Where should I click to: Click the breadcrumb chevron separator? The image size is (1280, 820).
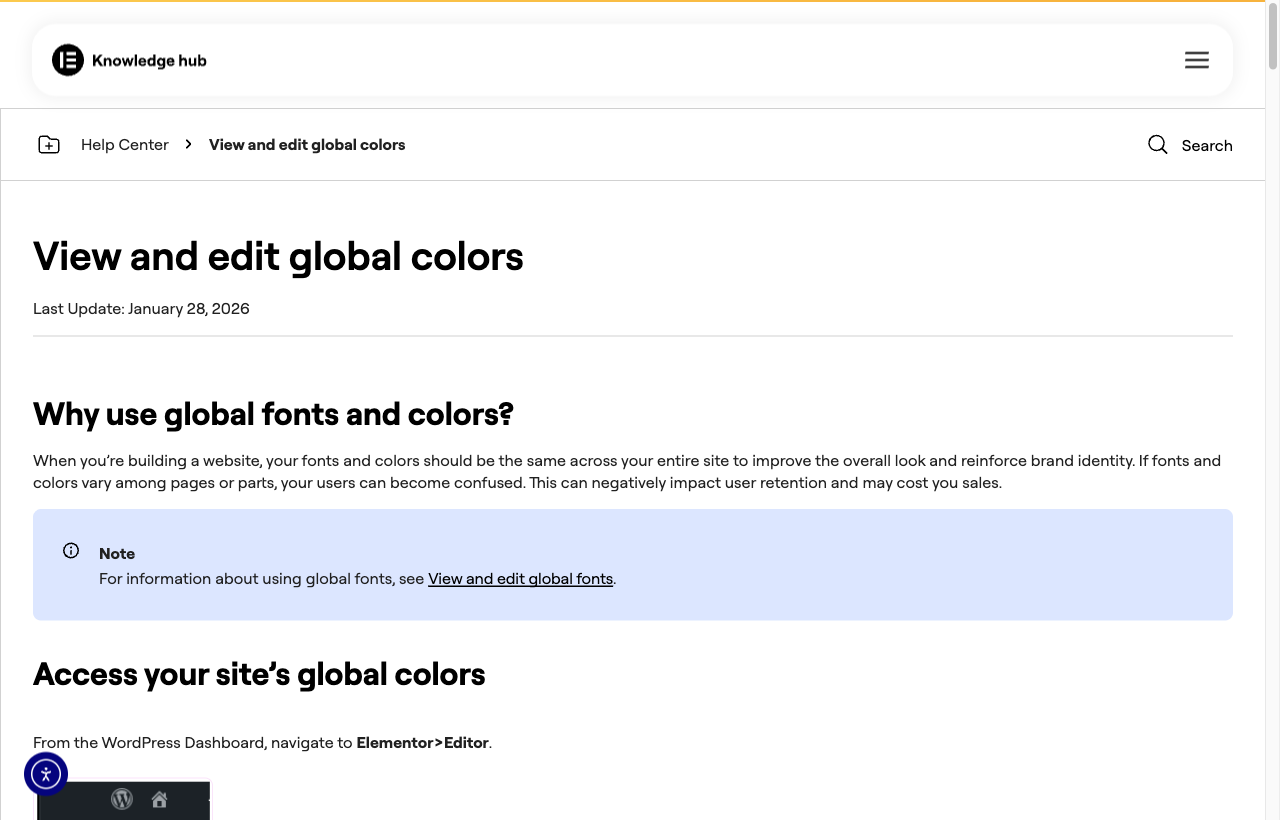(188, 145)
